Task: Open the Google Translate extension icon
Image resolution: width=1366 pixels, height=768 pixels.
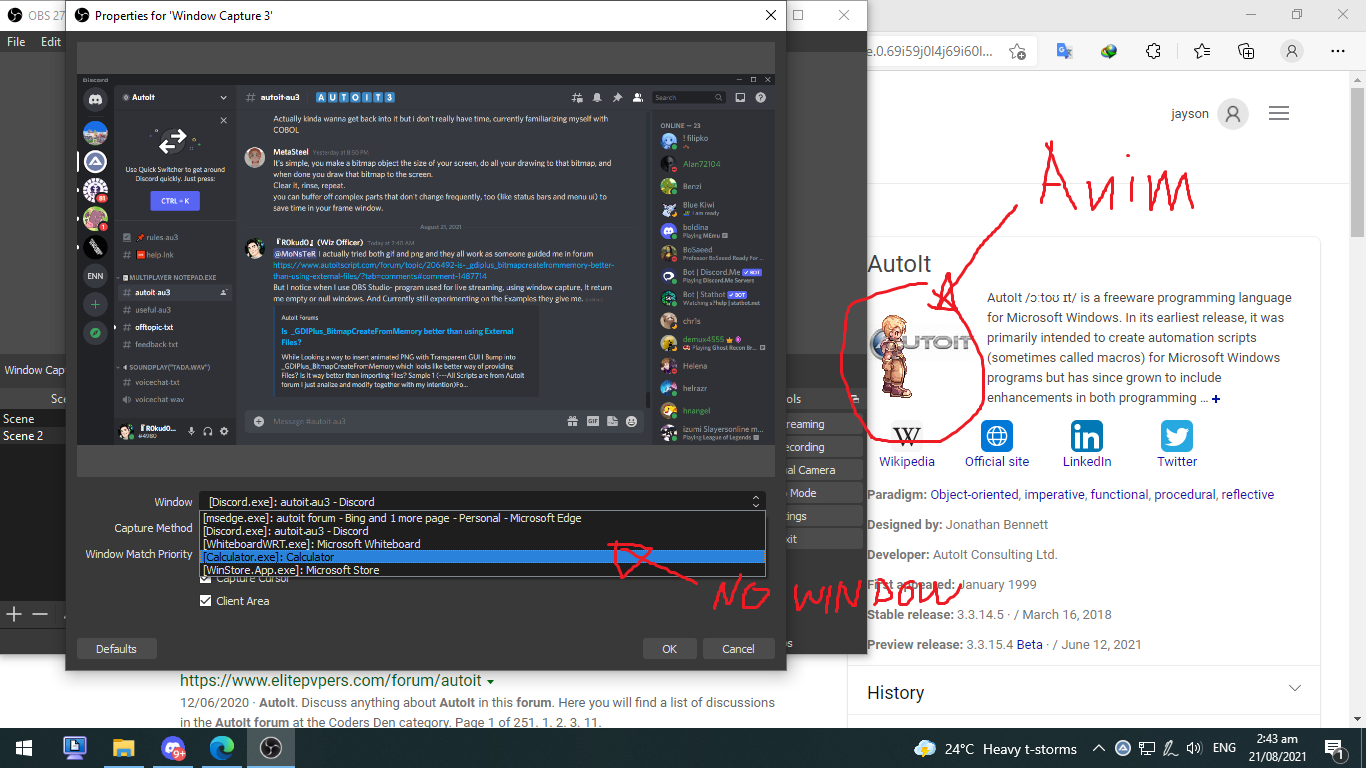Action: point(1064,51)
